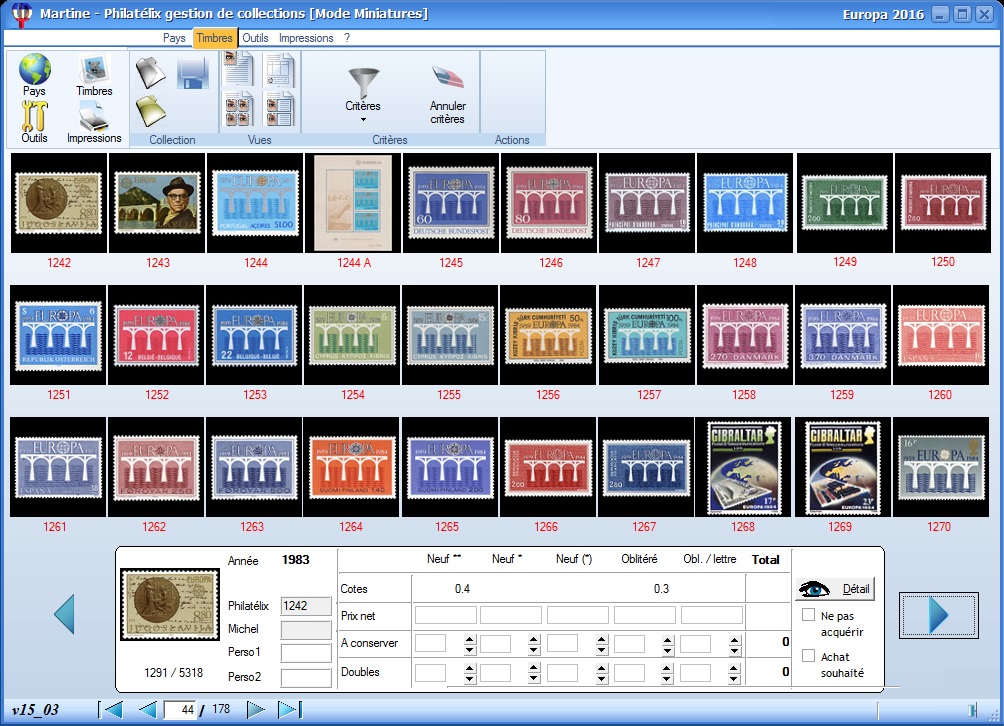This screenshot has width=1004, height=726.
Task: Increase A conserver Oblitéré stepper
Action: point(668,639)
